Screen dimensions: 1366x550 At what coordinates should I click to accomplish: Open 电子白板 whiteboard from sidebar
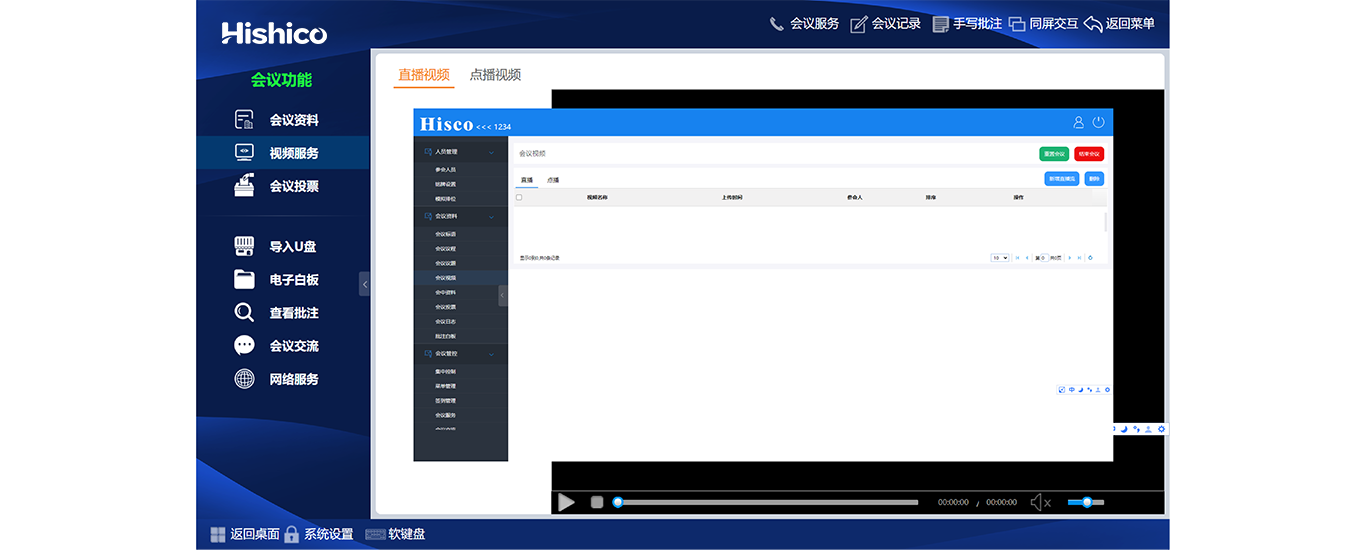277,280
